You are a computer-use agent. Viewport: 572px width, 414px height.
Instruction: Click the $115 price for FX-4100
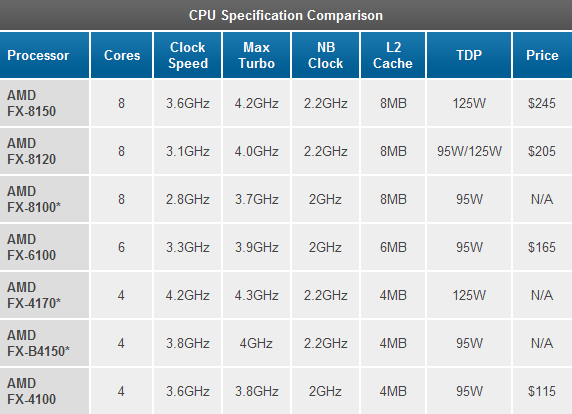tap(542, 391)
